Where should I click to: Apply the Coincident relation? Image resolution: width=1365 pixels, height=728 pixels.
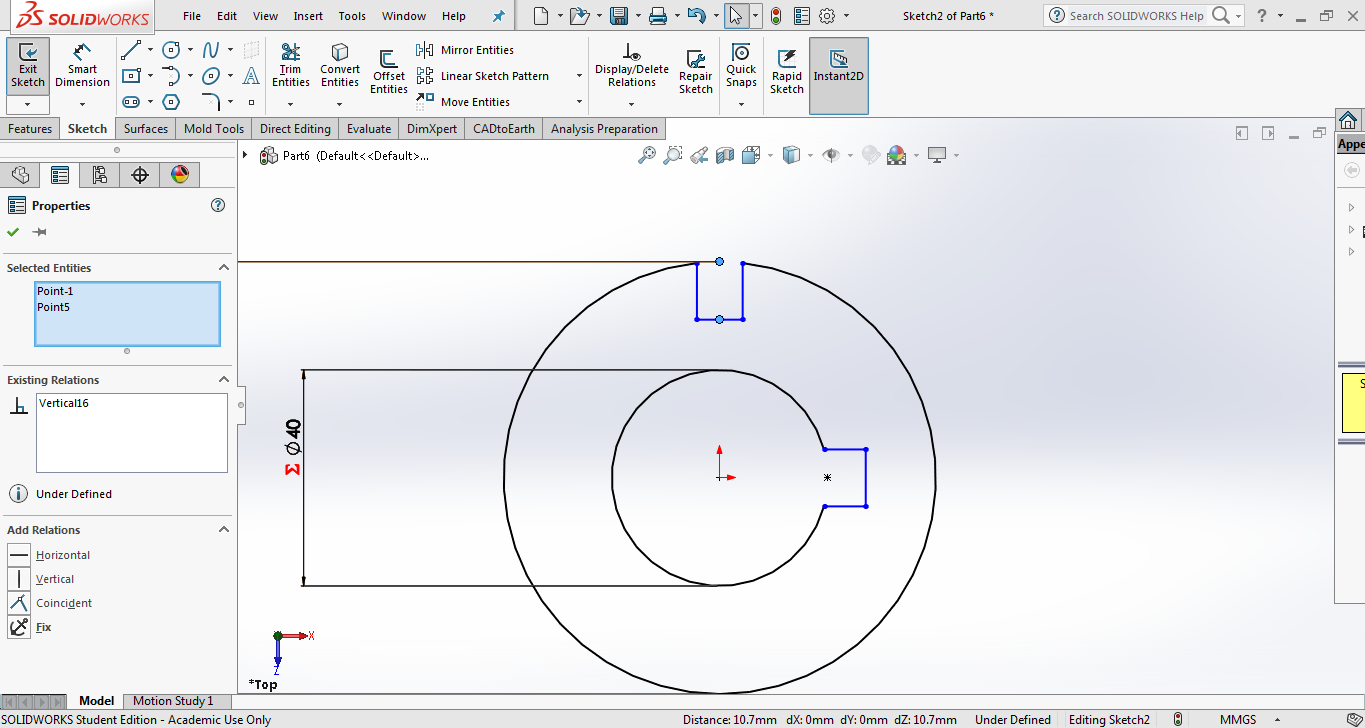tap(63, 603)
